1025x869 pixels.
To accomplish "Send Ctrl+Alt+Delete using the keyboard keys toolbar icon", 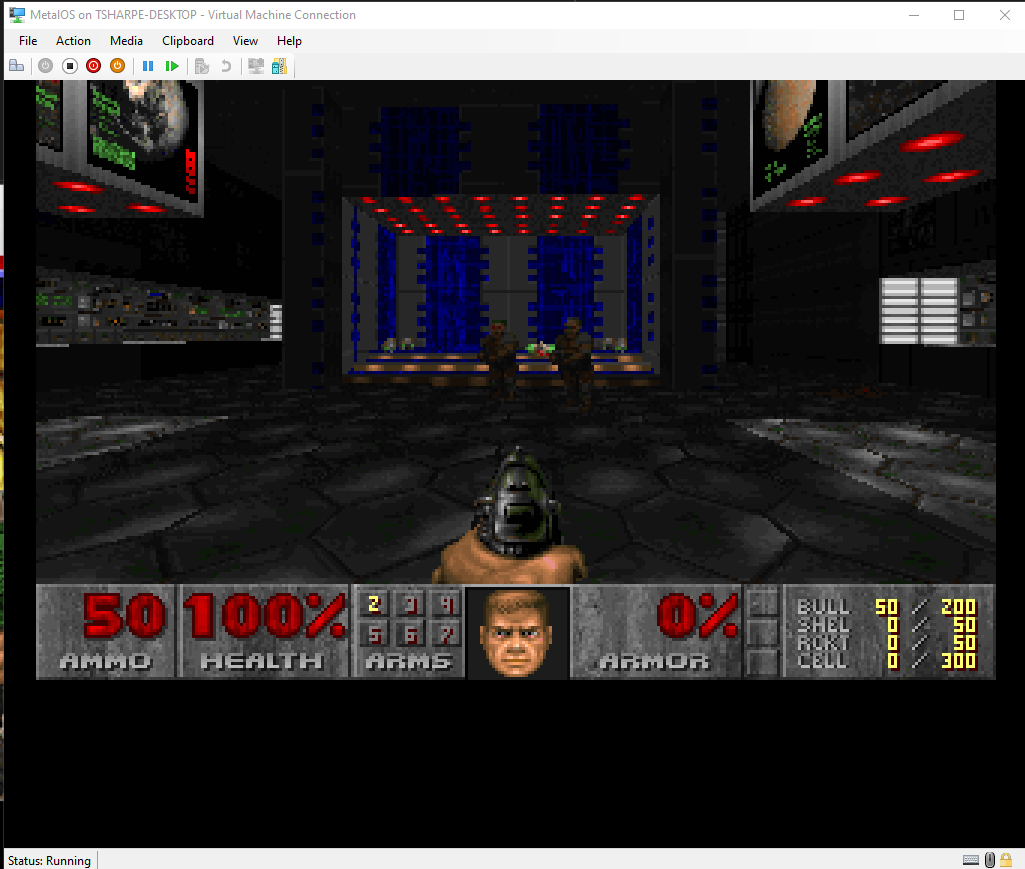I will tap(17, 66).
